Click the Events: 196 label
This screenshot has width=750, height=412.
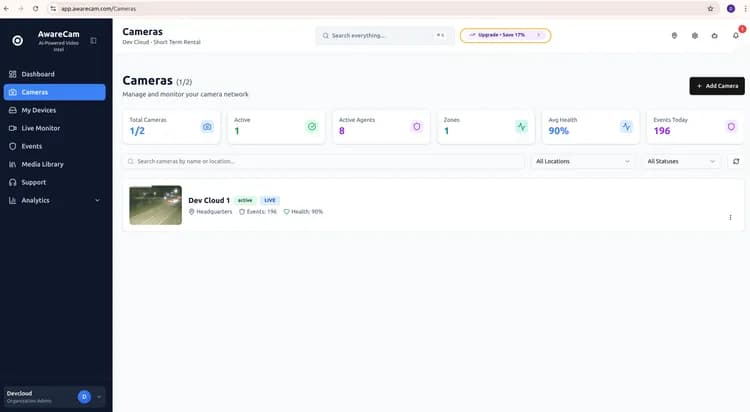258,212
